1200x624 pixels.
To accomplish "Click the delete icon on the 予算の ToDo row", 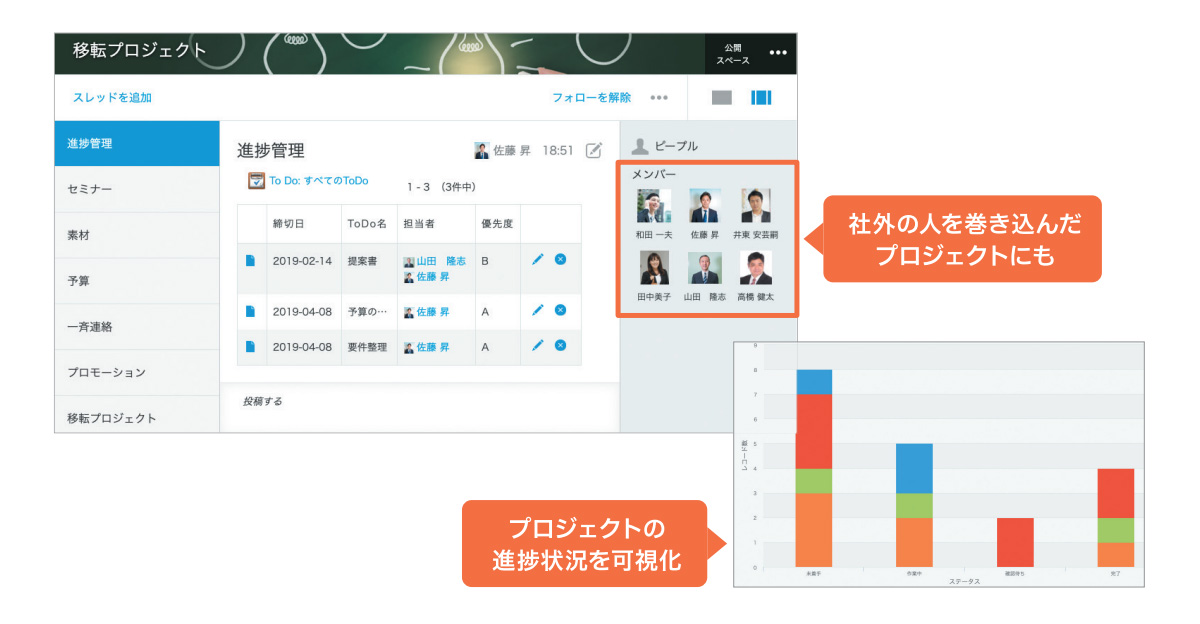I will point(561,311).
